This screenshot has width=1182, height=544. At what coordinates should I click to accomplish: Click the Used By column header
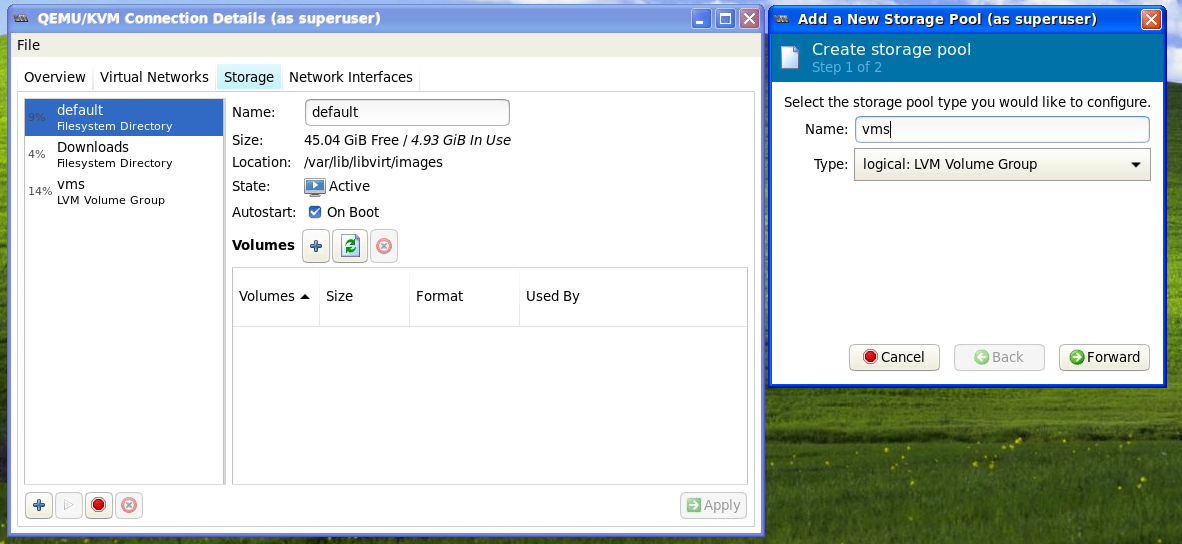[633, 296]
